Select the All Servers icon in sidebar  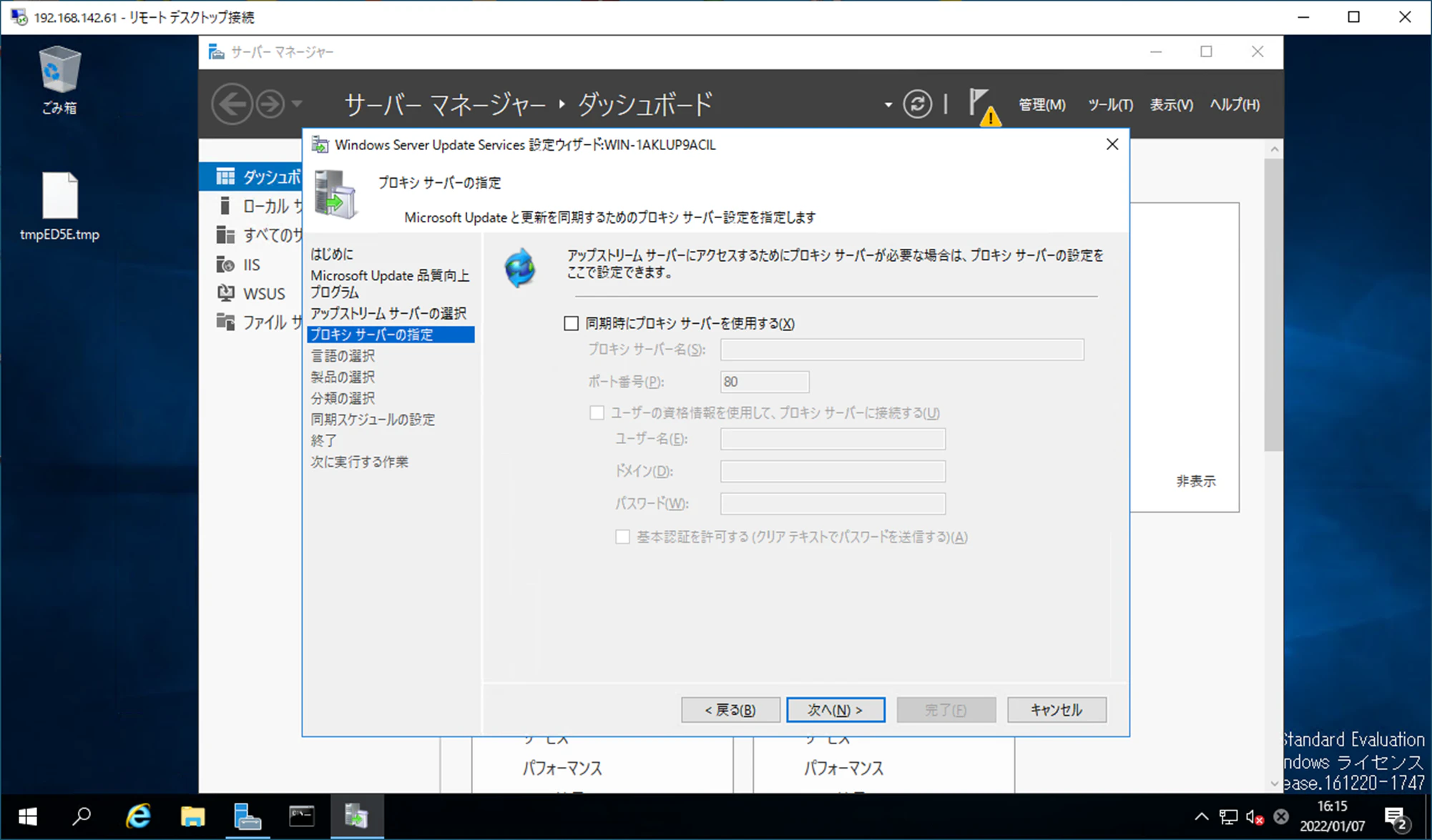tap(225, 234)
